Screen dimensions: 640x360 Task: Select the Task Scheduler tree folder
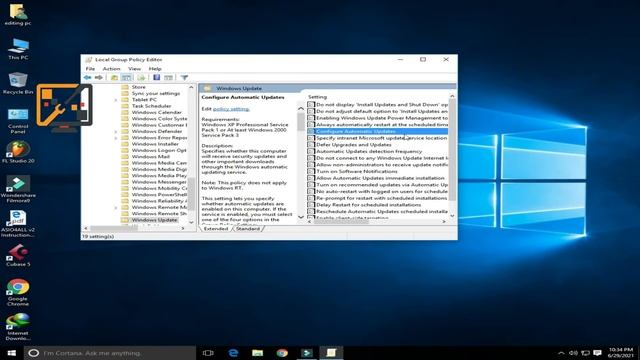coord(151,106)
